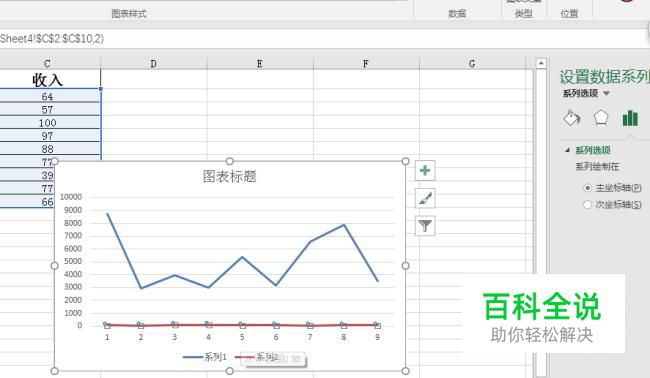This screenshot has width=650, height=378.
Task: Click the chart's left-middle resize handle
Action: coord(54,266)
